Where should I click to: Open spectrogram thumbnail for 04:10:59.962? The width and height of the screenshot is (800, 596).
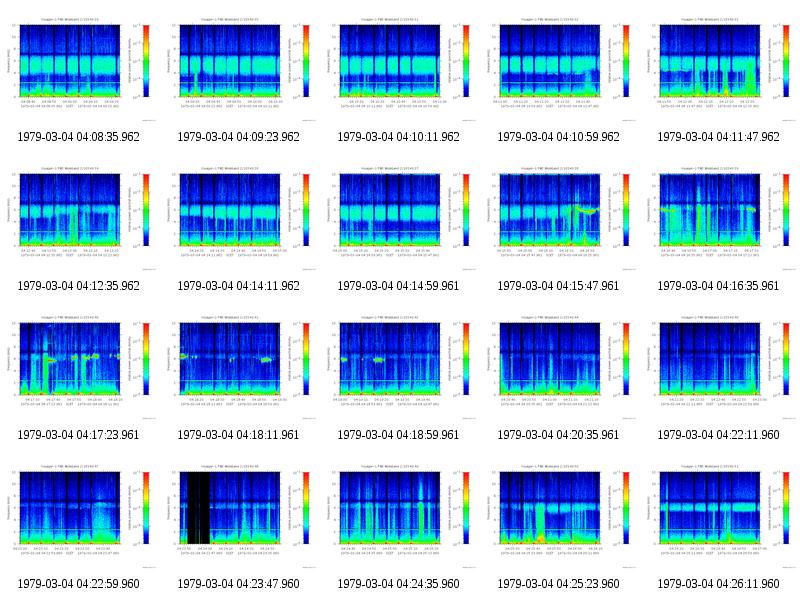(560, 69)
